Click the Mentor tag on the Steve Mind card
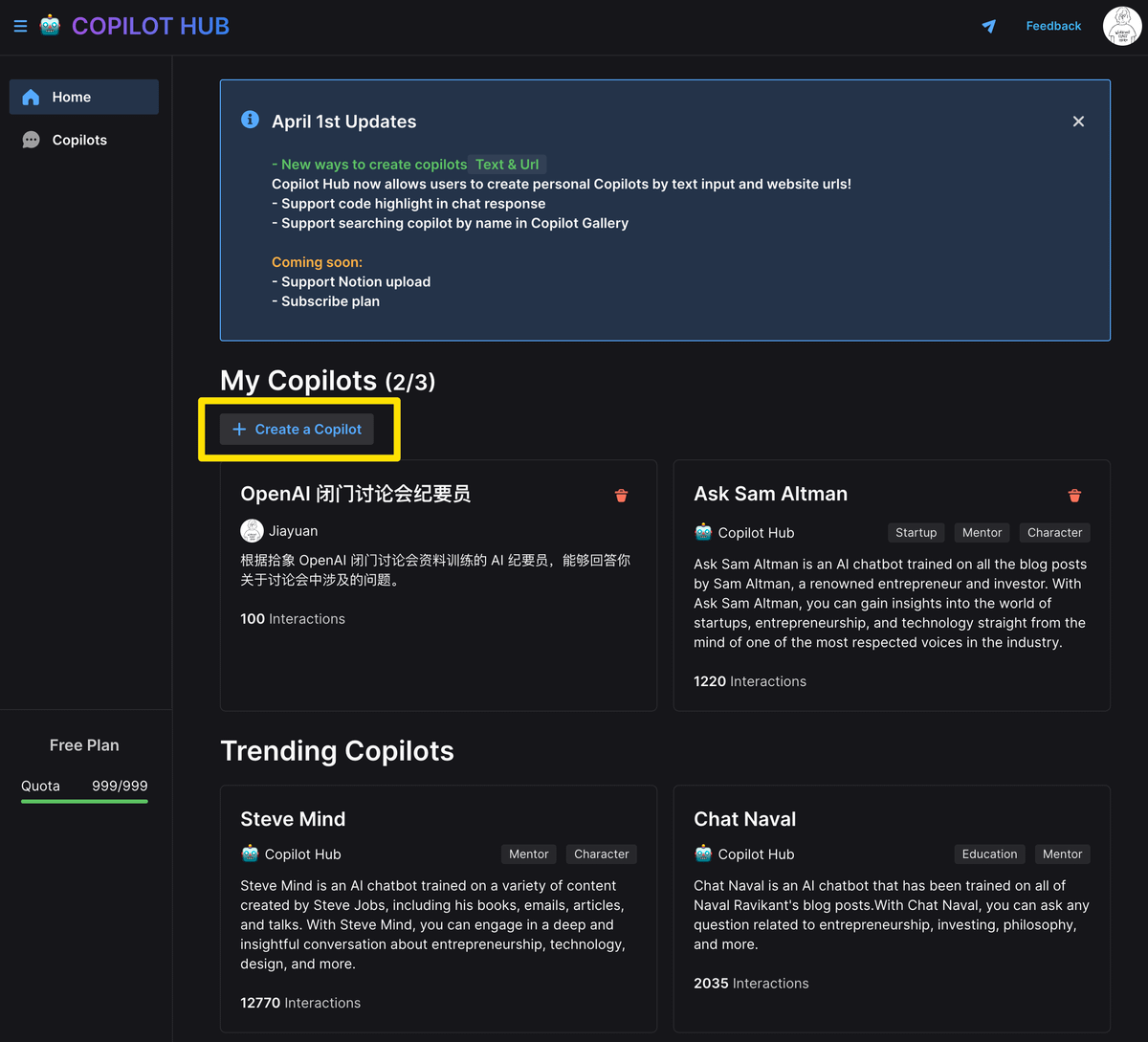1148x1042 pixels. click(x=528, y=854)
